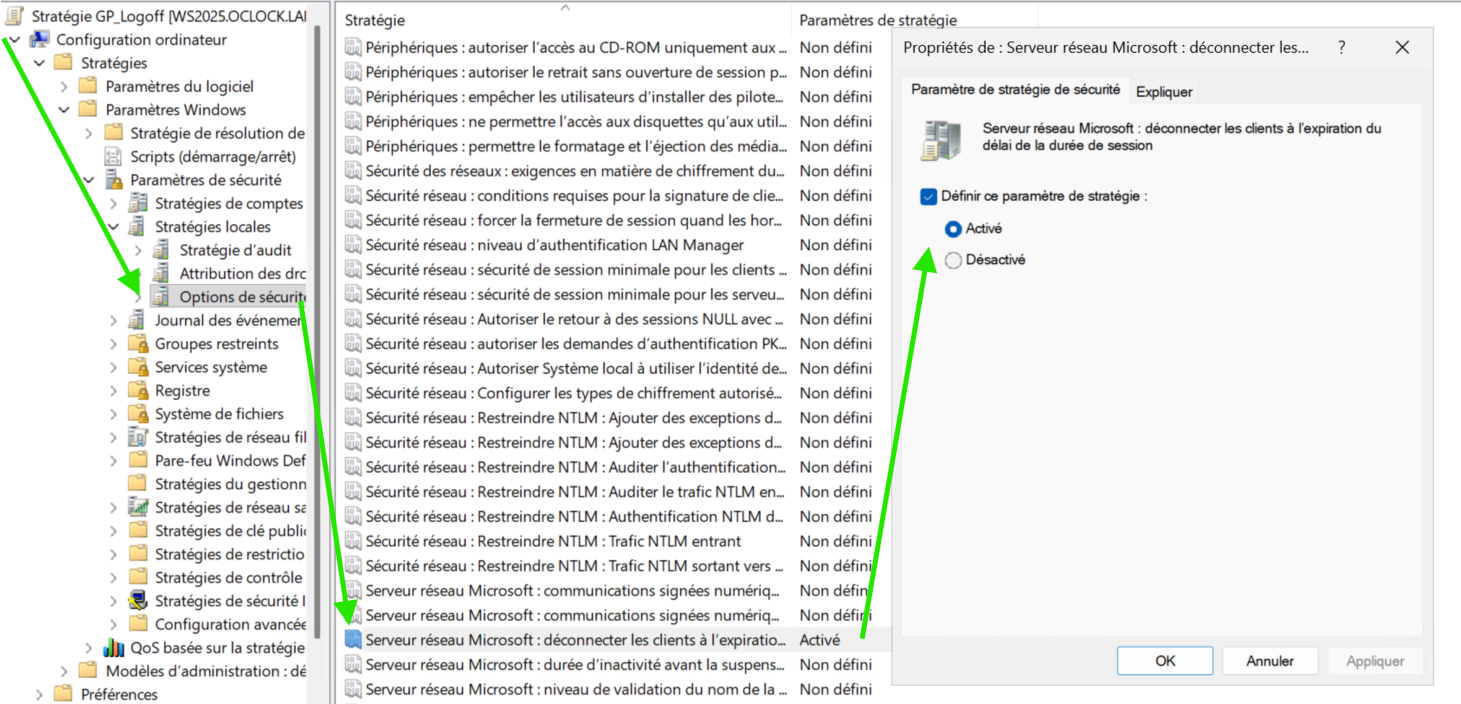Click the Groupes restreints folder icon
Screen dimensions: 1461x704
pyautogui.click(x=138, y=344)
